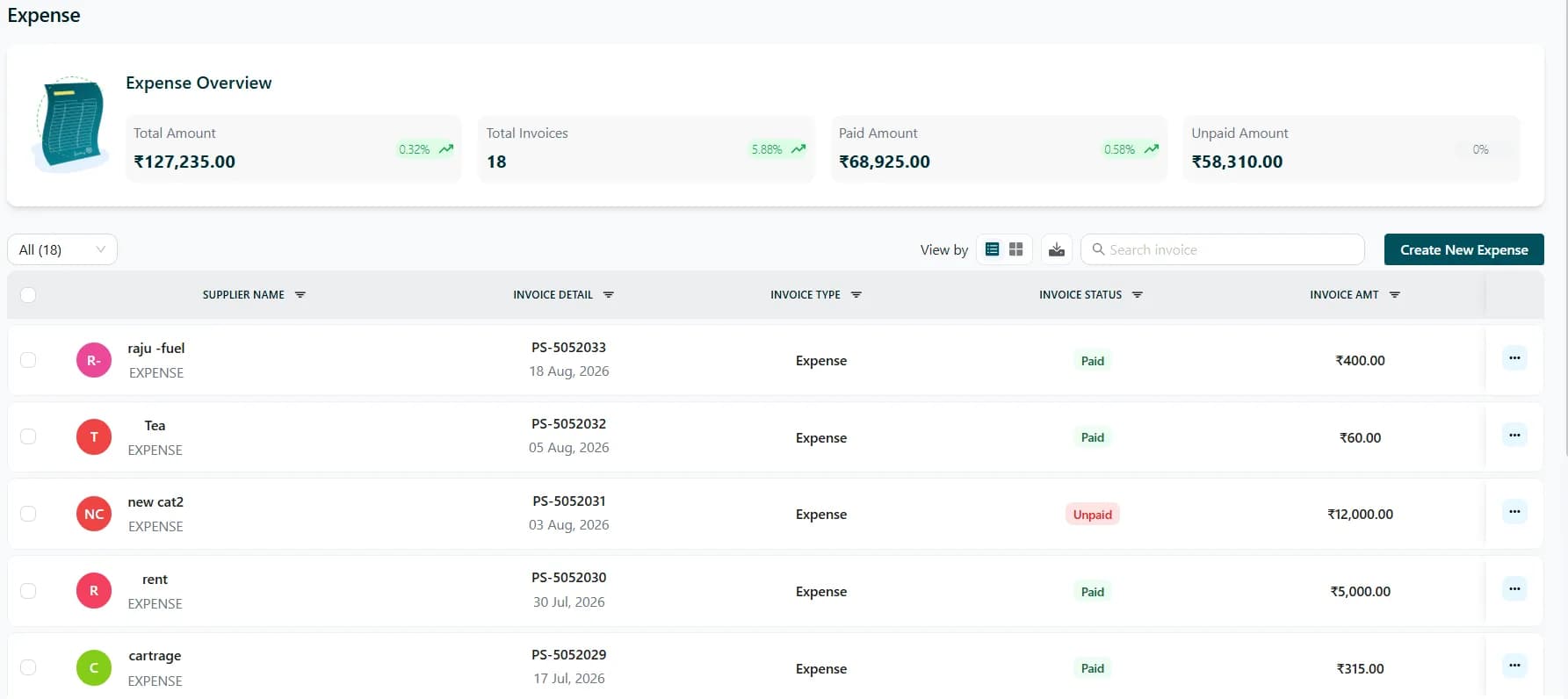Sort by Invoice Amt column filter
Image resolution: width=1568 pixels, height=699 pixels.
coord(1395,295)
